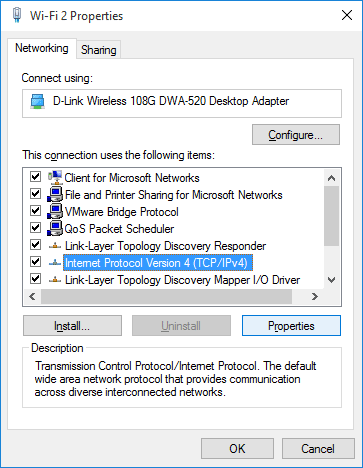Toggle the VMware Bridge Protocol checkbox
Viewport: 363px width, 468px height.
pos(35,211)
